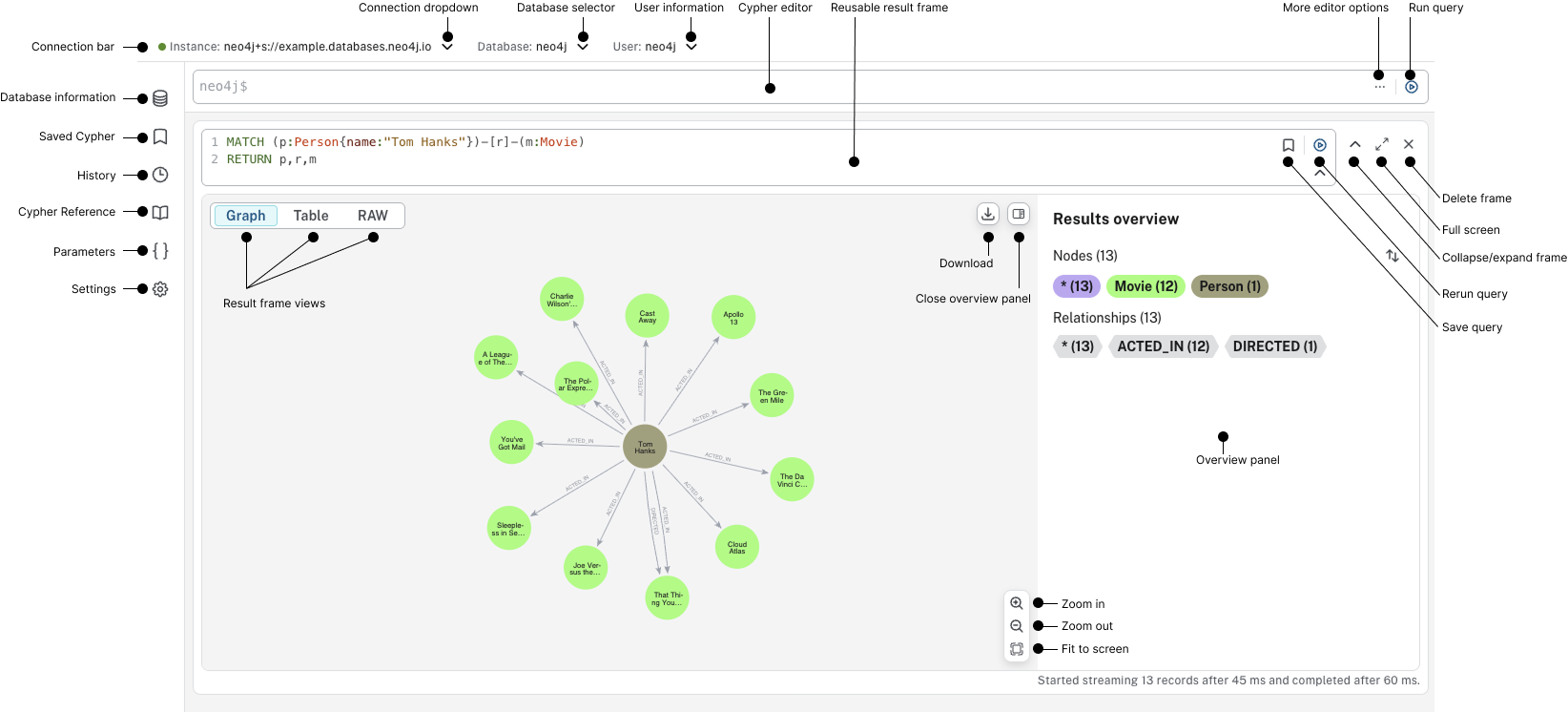
Task: Expand the Instance dropdown chevron
Action: [x=447, y=47]
